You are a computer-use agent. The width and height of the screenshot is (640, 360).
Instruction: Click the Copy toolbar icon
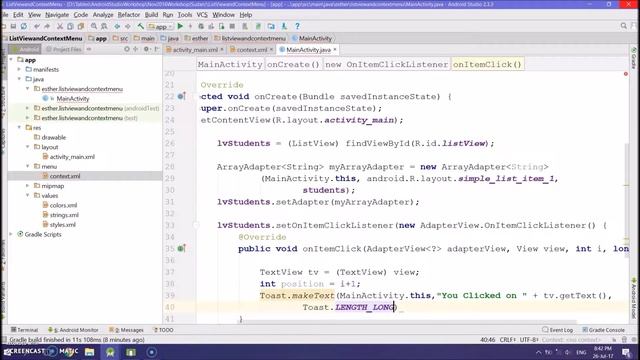(70, 26)
